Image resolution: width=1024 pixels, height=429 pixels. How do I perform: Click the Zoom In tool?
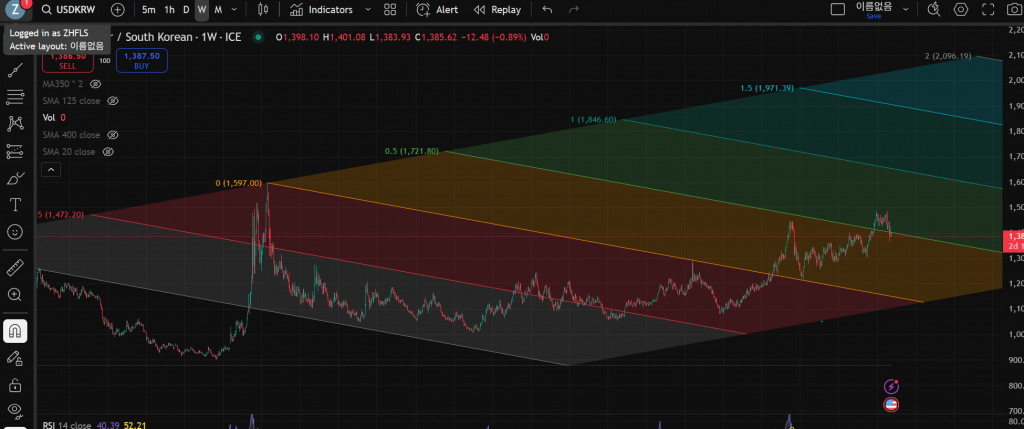click(15, 295)
